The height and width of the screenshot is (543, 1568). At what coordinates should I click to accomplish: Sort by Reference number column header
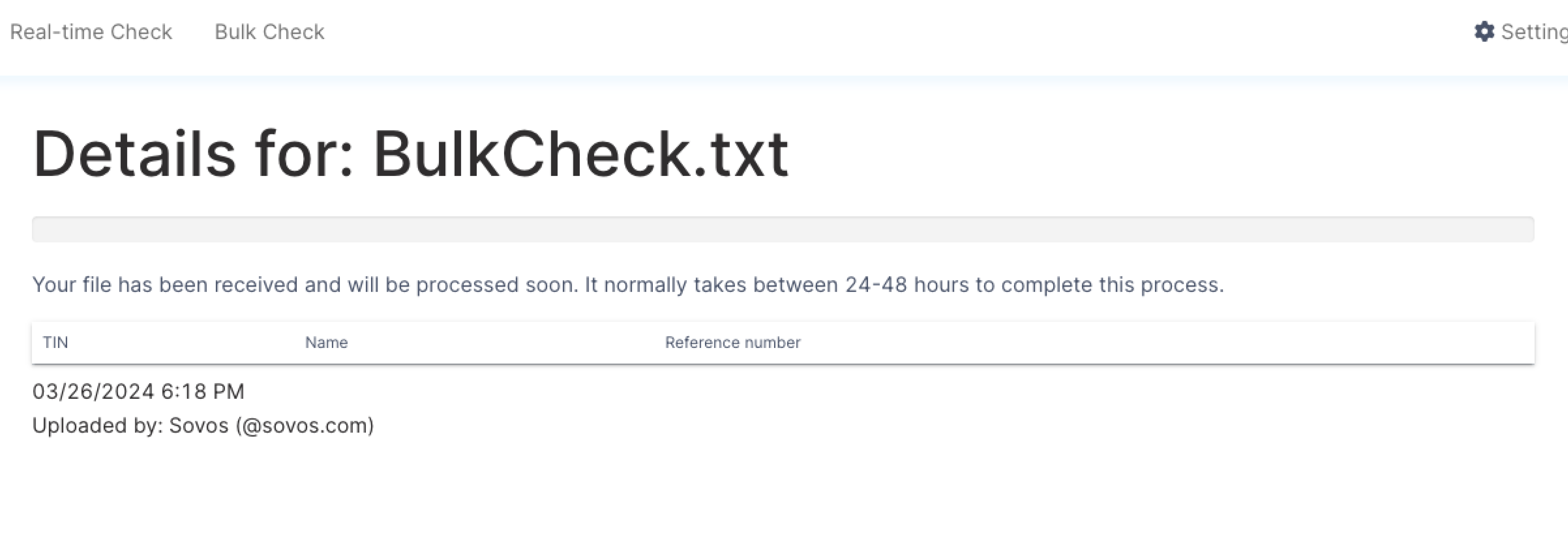pos(732,342)
